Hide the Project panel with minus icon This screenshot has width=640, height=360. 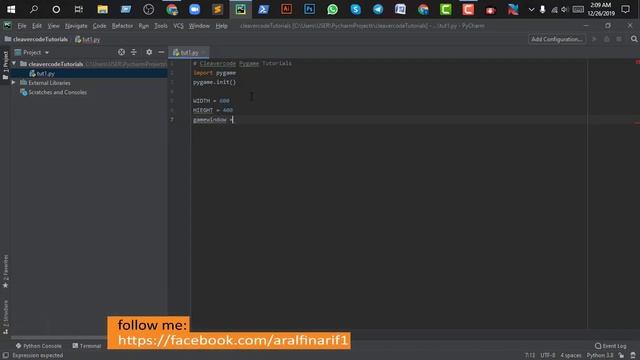click(x=161, y=52)
